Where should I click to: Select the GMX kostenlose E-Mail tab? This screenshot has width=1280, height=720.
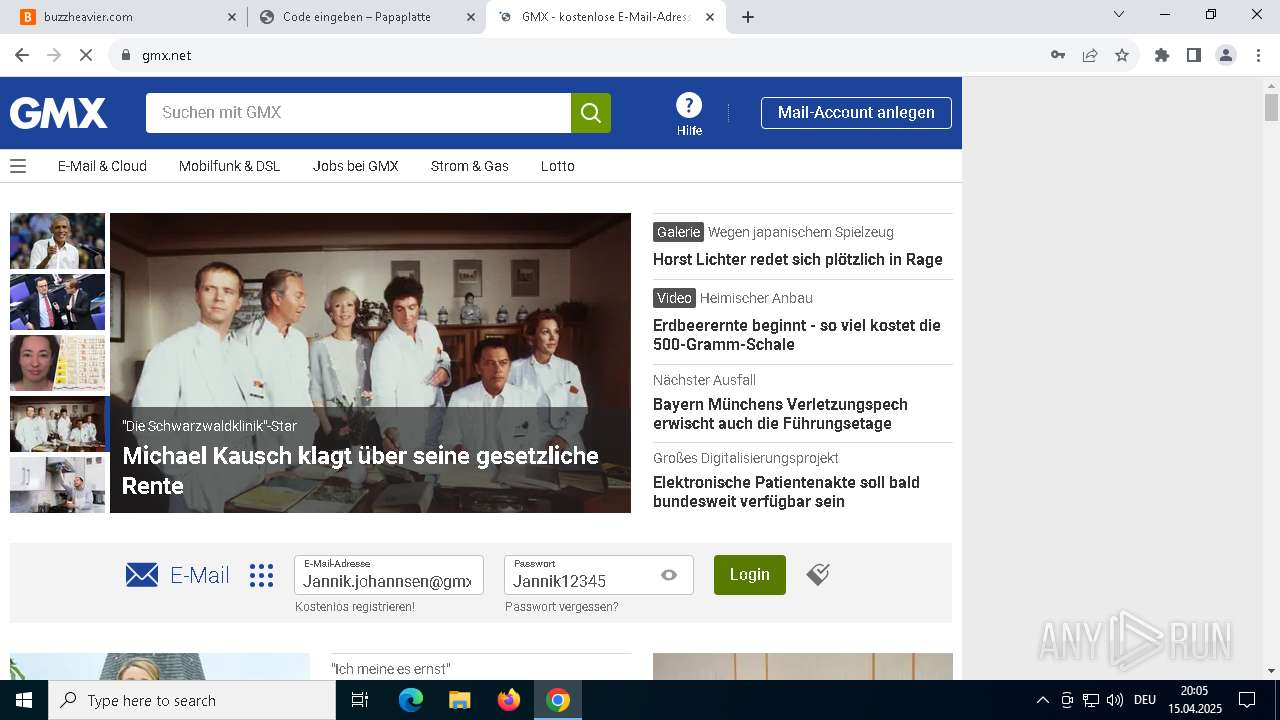pyautogui.click(x=605, y=17)
